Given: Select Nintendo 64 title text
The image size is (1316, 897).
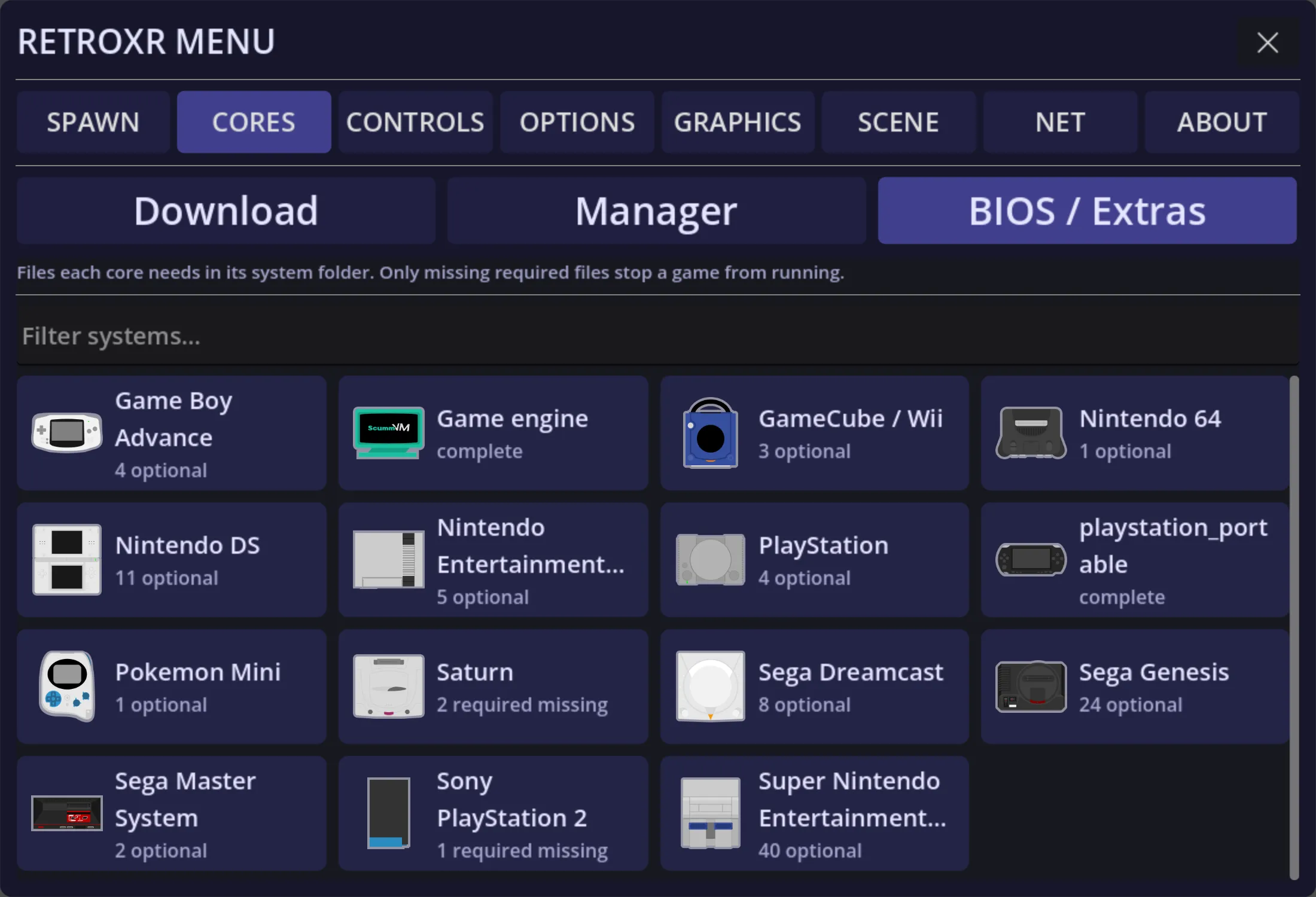Looking at the screenshot, I should click(x=1150, y=419).
